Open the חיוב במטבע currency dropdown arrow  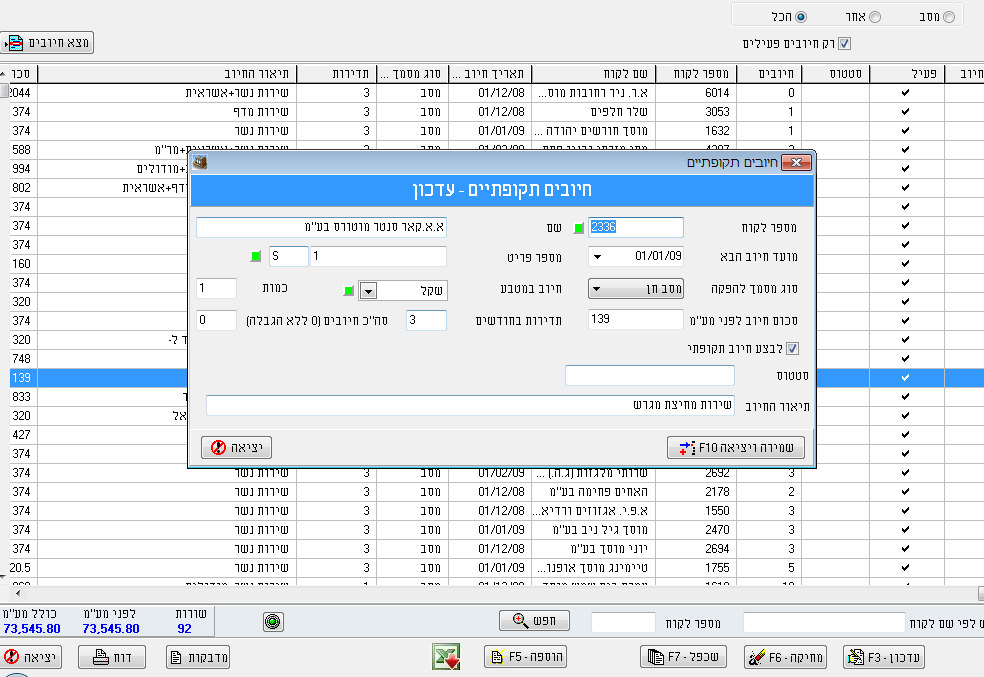(x=368, y=291)
